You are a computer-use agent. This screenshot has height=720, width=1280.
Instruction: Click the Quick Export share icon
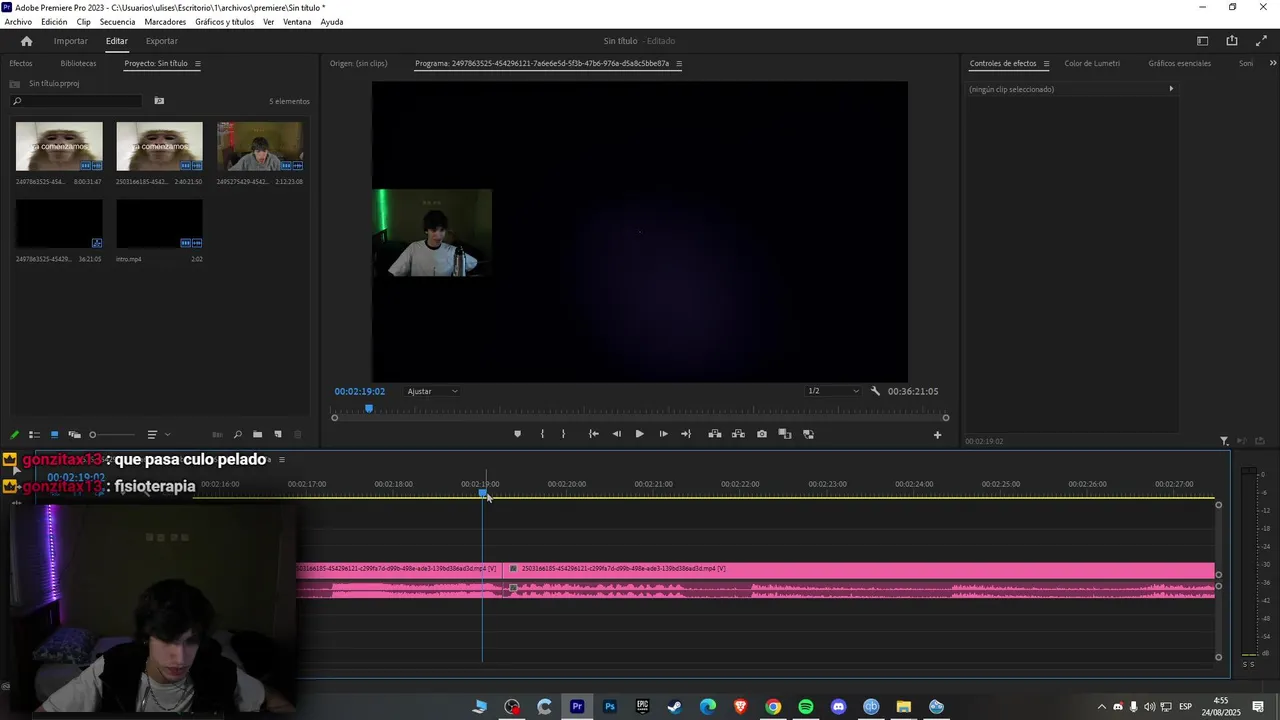(1232, 41)
